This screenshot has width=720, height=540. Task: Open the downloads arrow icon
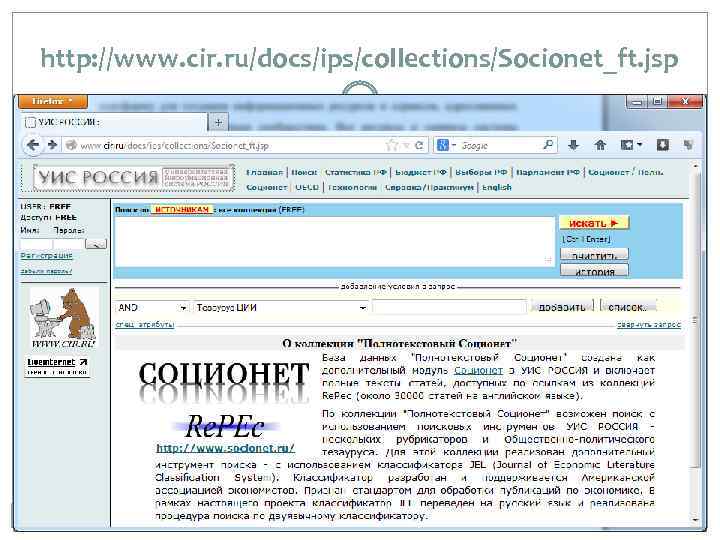574,146
